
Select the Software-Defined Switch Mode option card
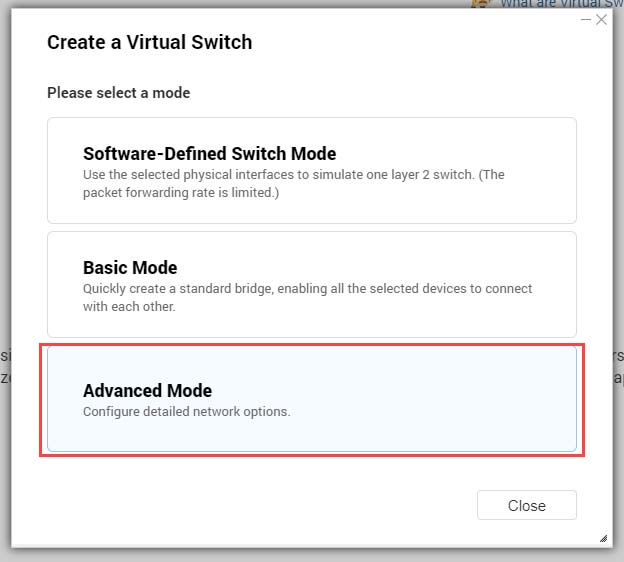click(311, 170)
